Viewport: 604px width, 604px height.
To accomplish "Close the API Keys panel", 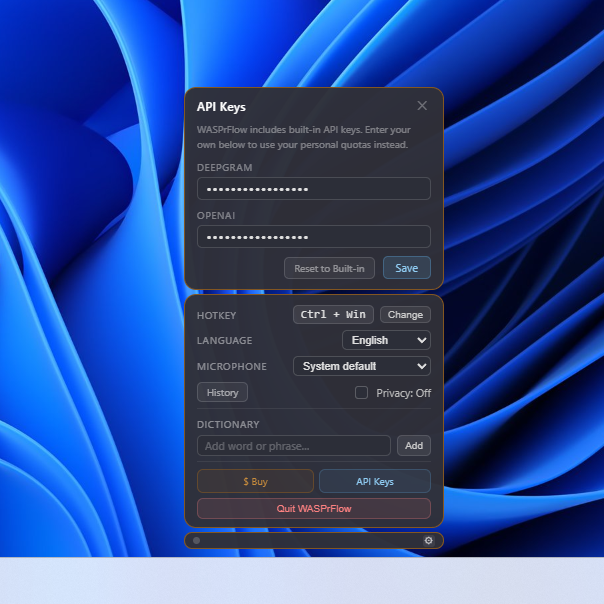I will click(422, 106).
